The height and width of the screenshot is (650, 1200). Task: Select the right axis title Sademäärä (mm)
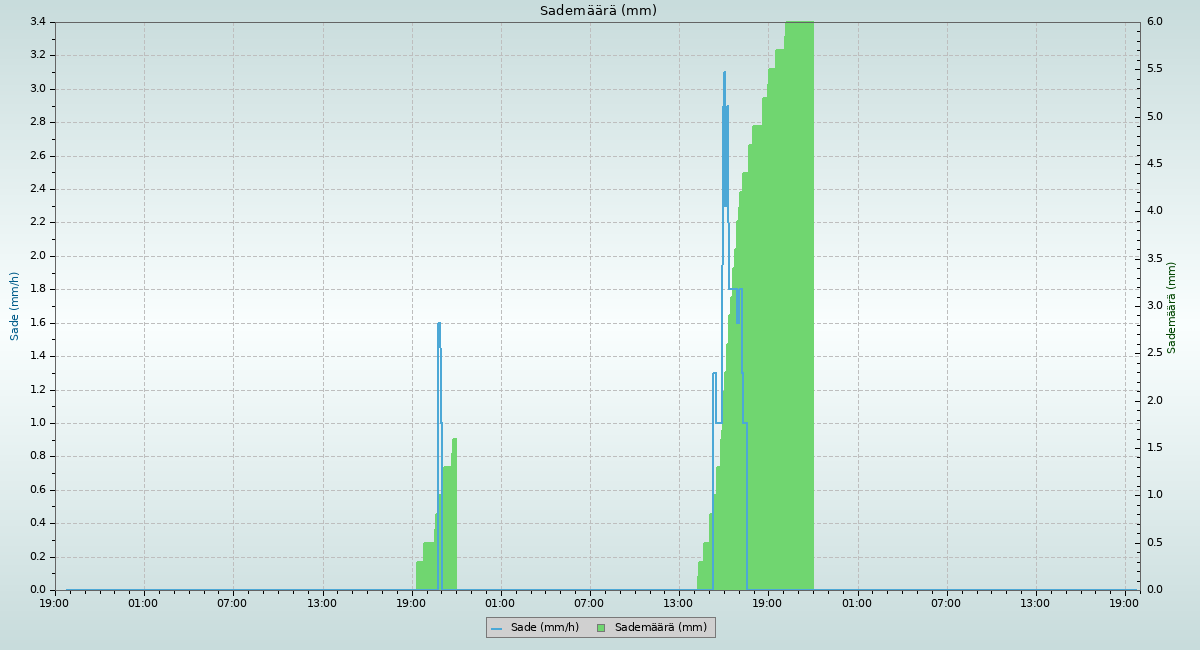coord(1172,307)
